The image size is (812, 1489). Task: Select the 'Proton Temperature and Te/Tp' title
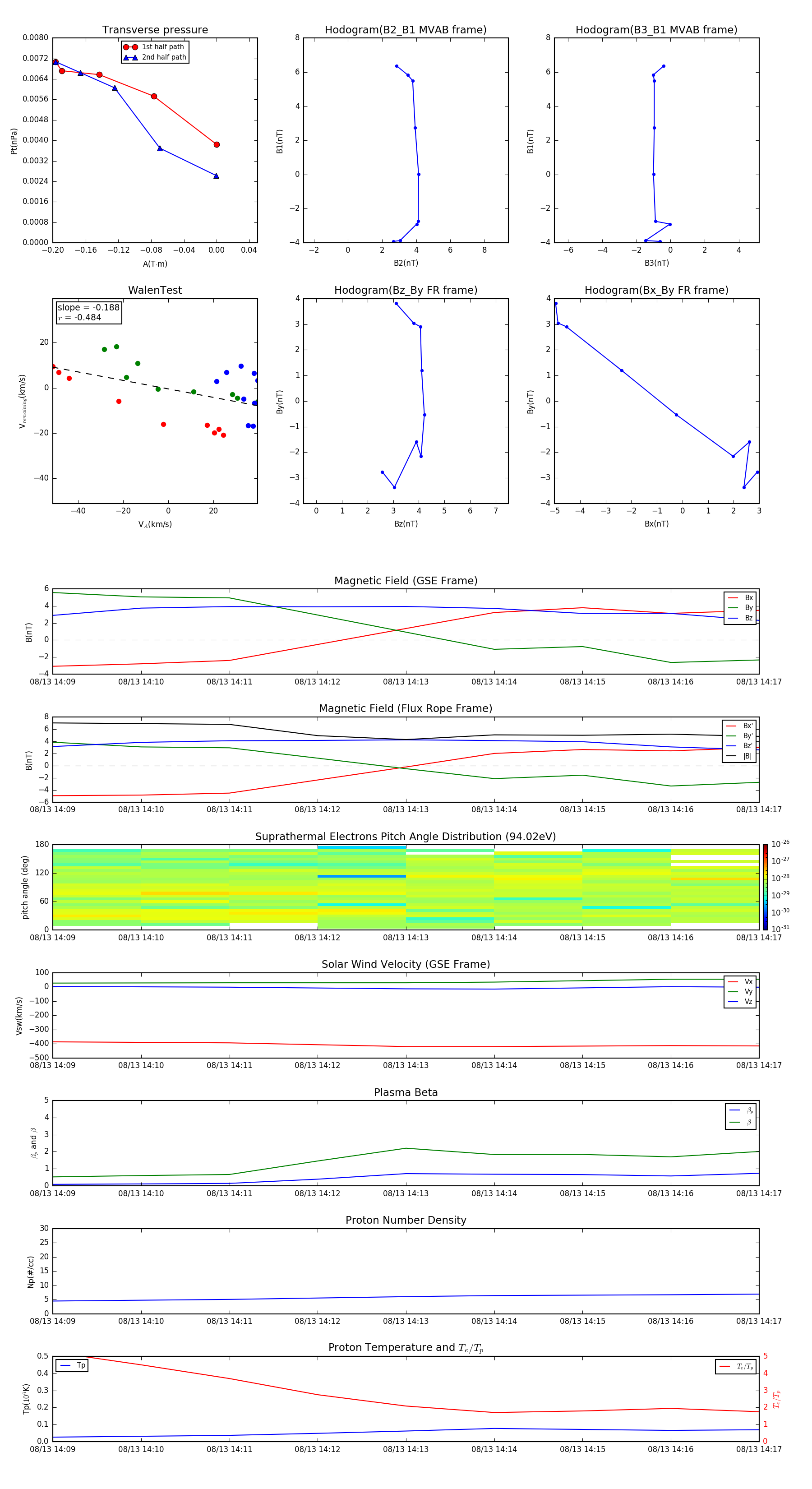point(406,1348)
